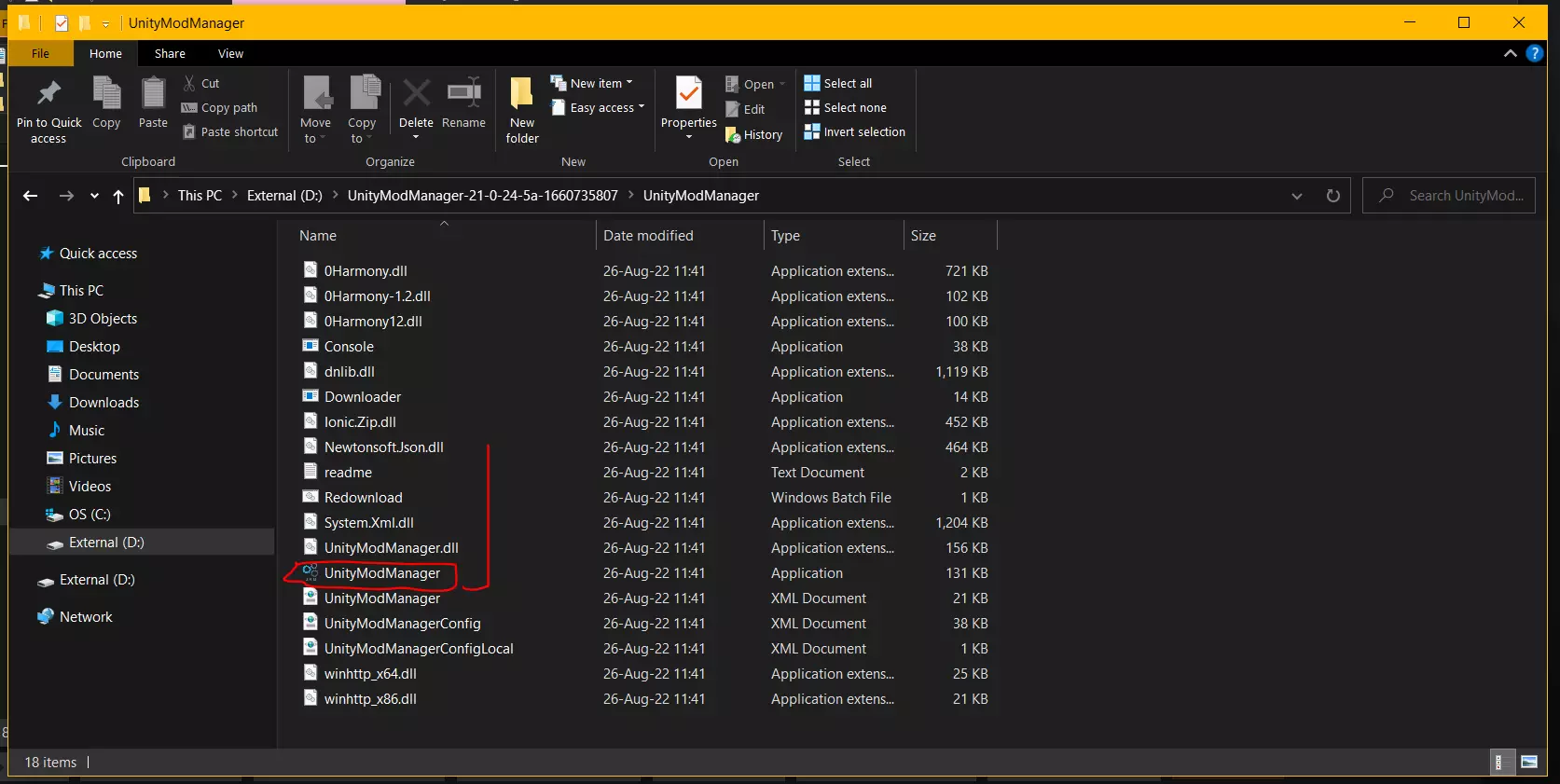The width and height of the screenshot is (1560, 784).
Task: Click the Cut scissors icon
Action: click(190, 83)
